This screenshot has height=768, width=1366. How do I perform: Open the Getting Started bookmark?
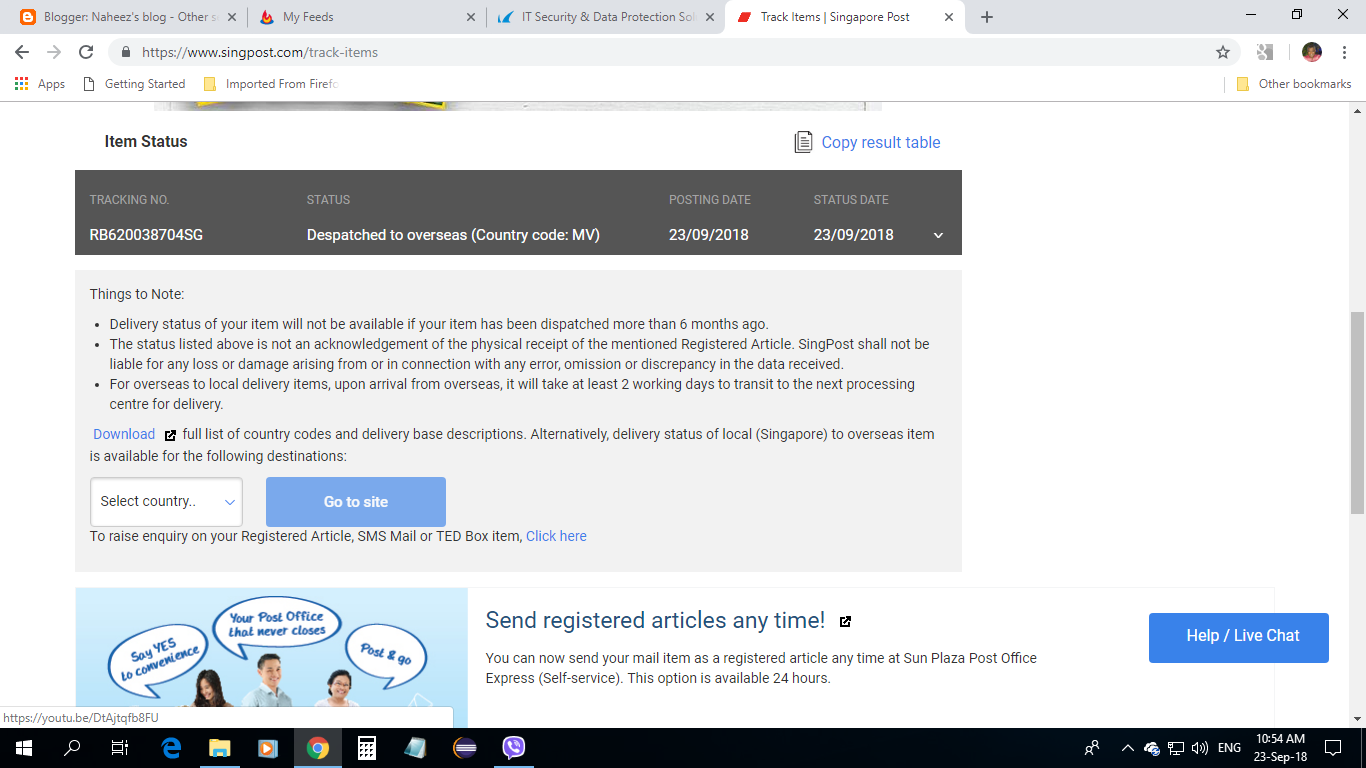(x=134, y=84)
